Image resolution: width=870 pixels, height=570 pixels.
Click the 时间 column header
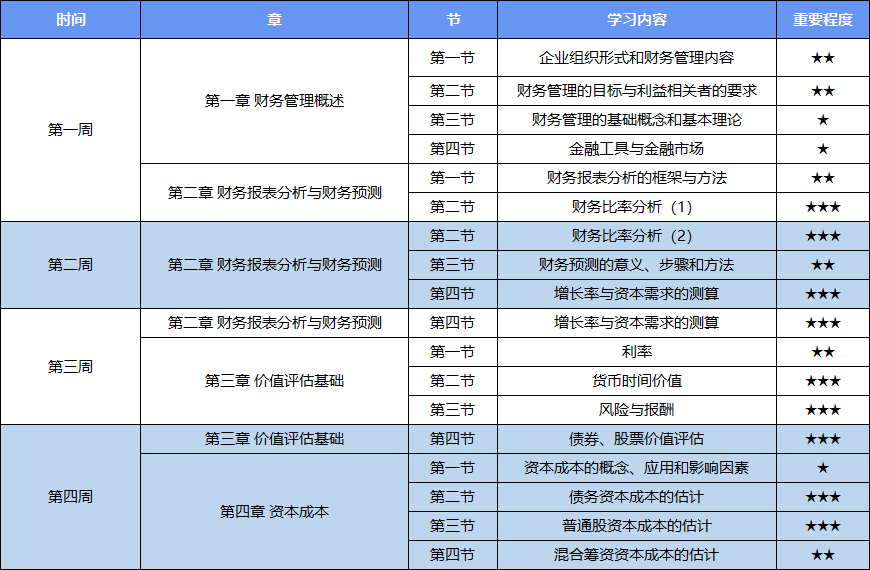[70, 20]
